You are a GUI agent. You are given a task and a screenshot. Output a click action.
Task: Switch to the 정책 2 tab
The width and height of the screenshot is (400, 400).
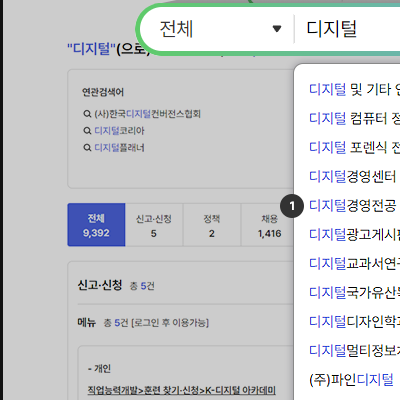click(x=212, y=225)
